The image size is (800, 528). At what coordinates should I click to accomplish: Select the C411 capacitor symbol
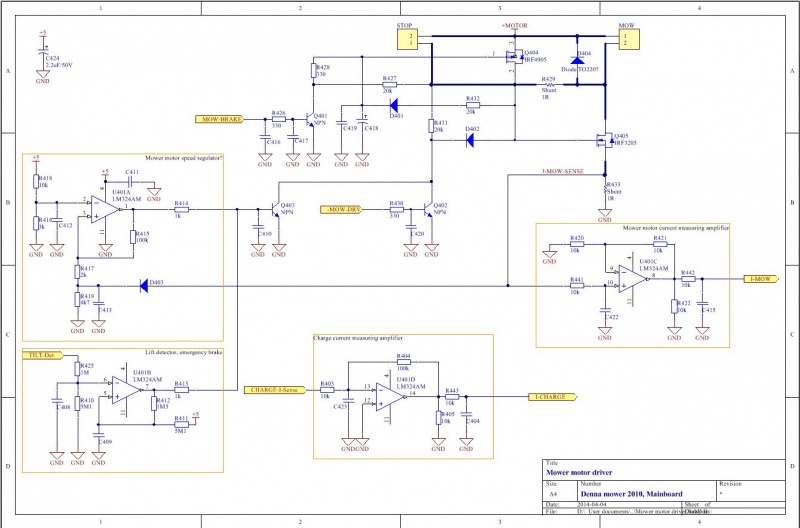130,182
